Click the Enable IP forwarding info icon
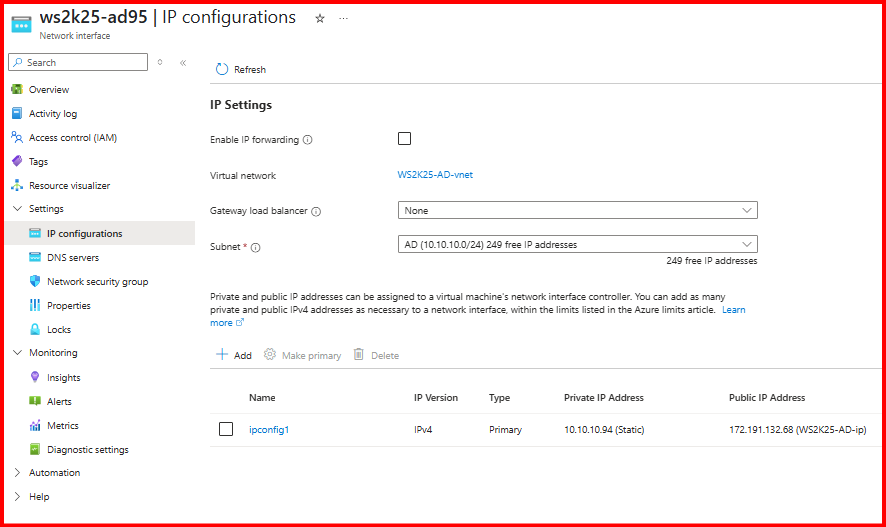 coord(308,140)
